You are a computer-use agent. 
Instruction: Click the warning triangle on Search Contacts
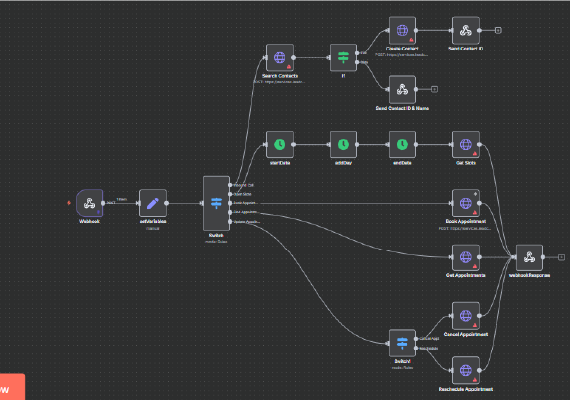point(289,67)
